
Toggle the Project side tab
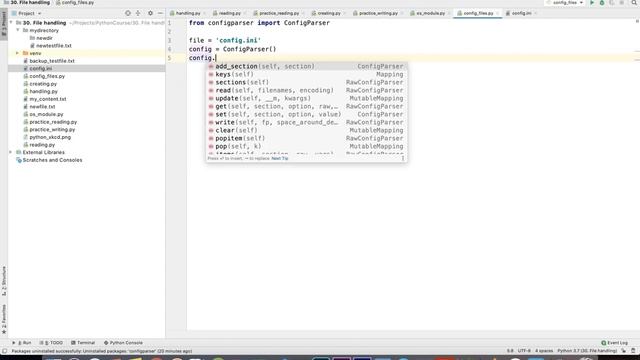(4, 24)
